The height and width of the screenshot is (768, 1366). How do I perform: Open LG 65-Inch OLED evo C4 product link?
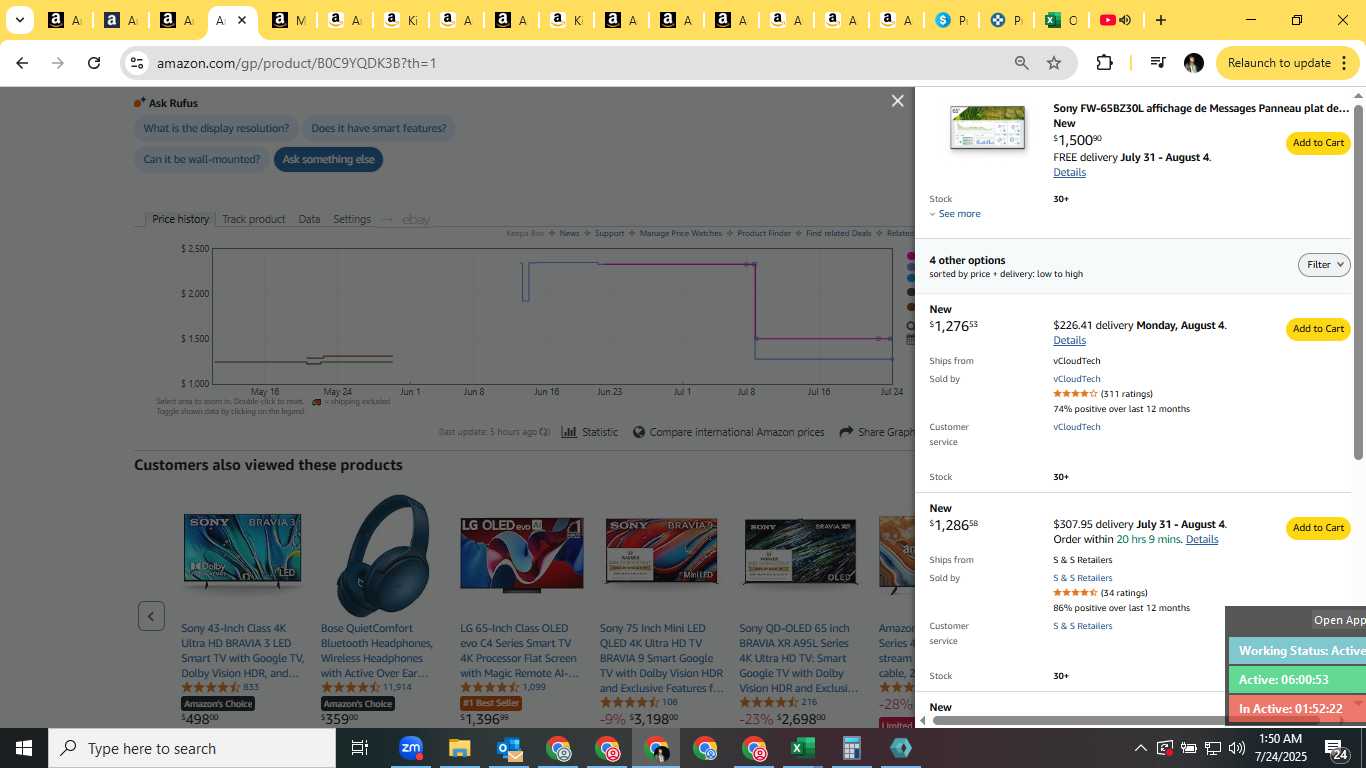pos(519,651)
